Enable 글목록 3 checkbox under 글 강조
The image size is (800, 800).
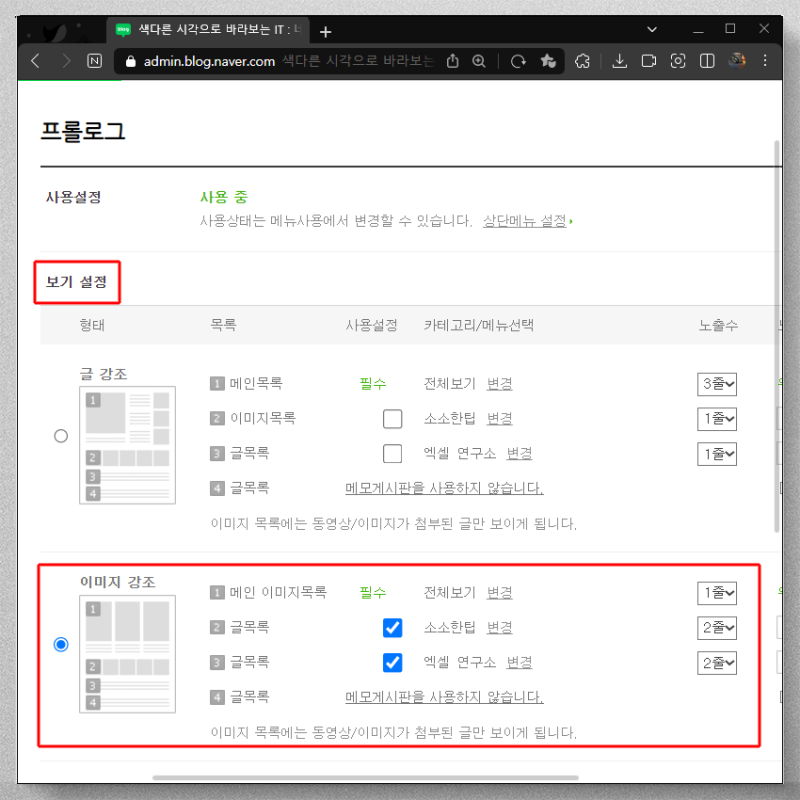392,454
